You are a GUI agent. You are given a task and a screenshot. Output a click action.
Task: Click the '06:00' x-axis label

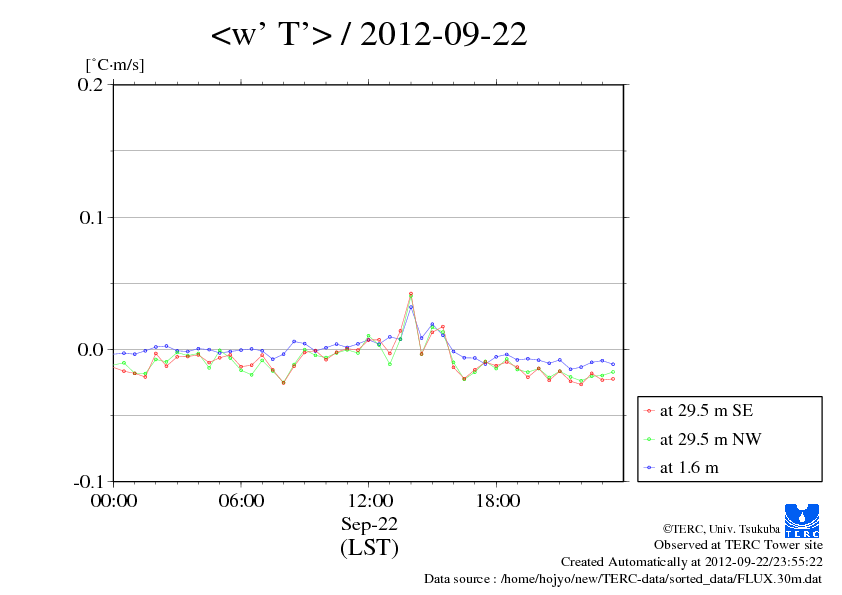point(241,500)
